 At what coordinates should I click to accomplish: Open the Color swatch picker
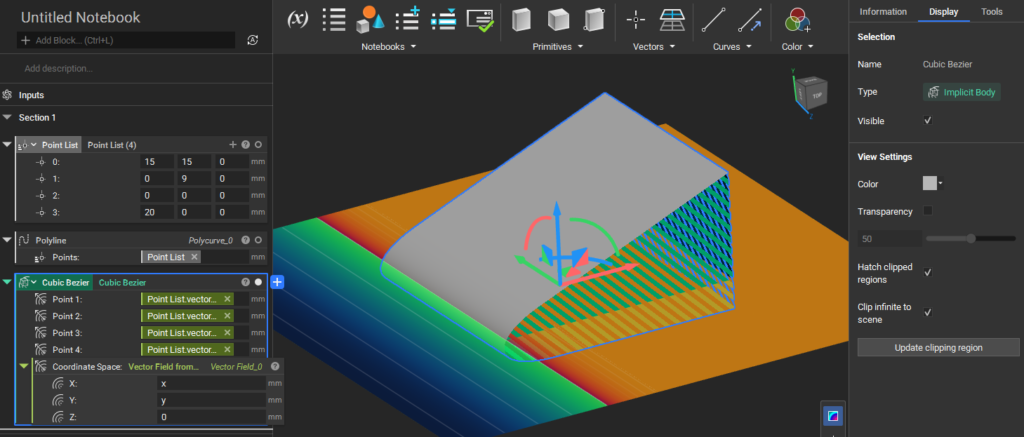pos(932,183)
